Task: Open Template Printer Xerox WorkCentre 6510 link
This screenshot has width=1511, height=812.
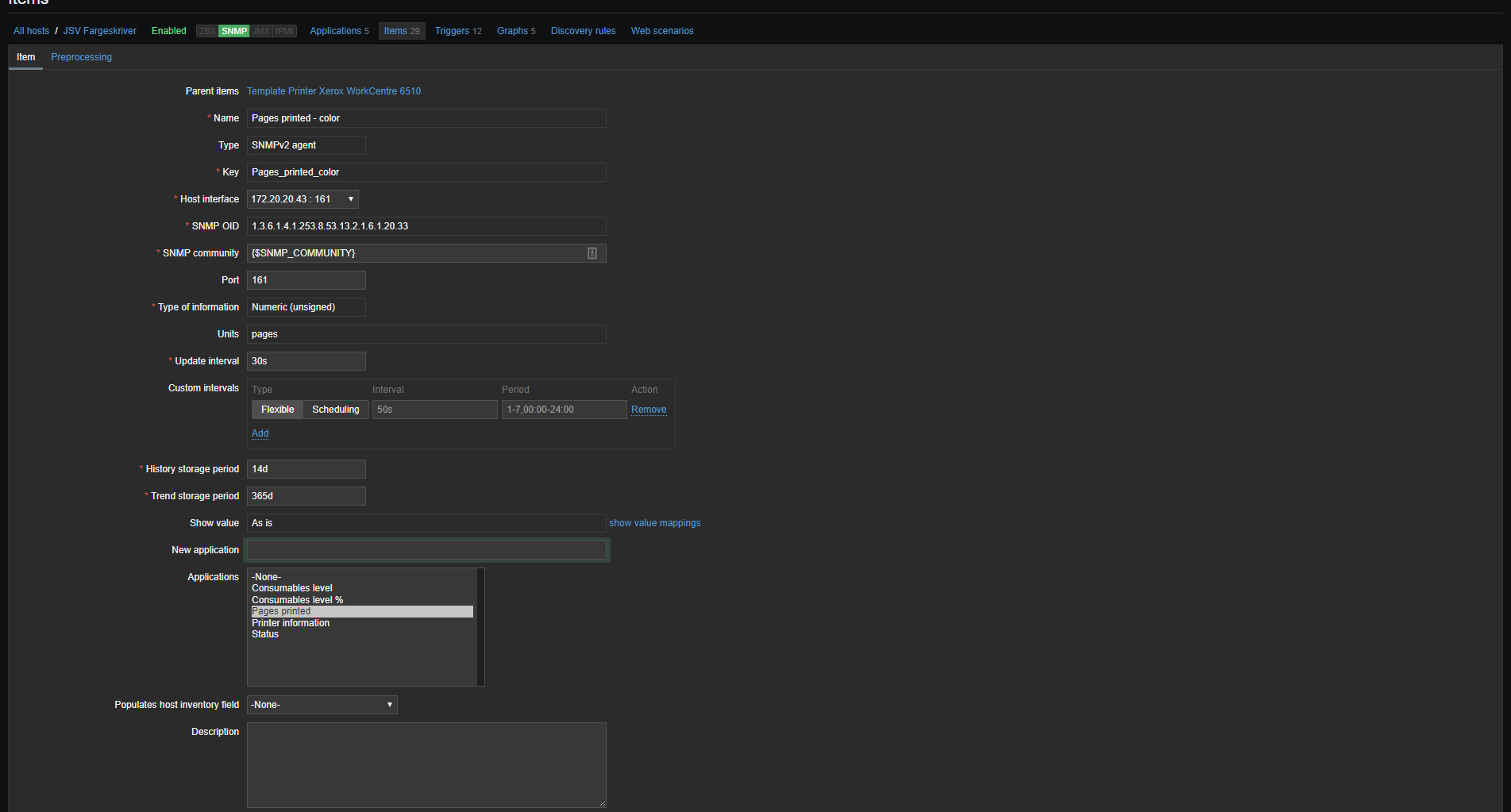Action: 333,91
